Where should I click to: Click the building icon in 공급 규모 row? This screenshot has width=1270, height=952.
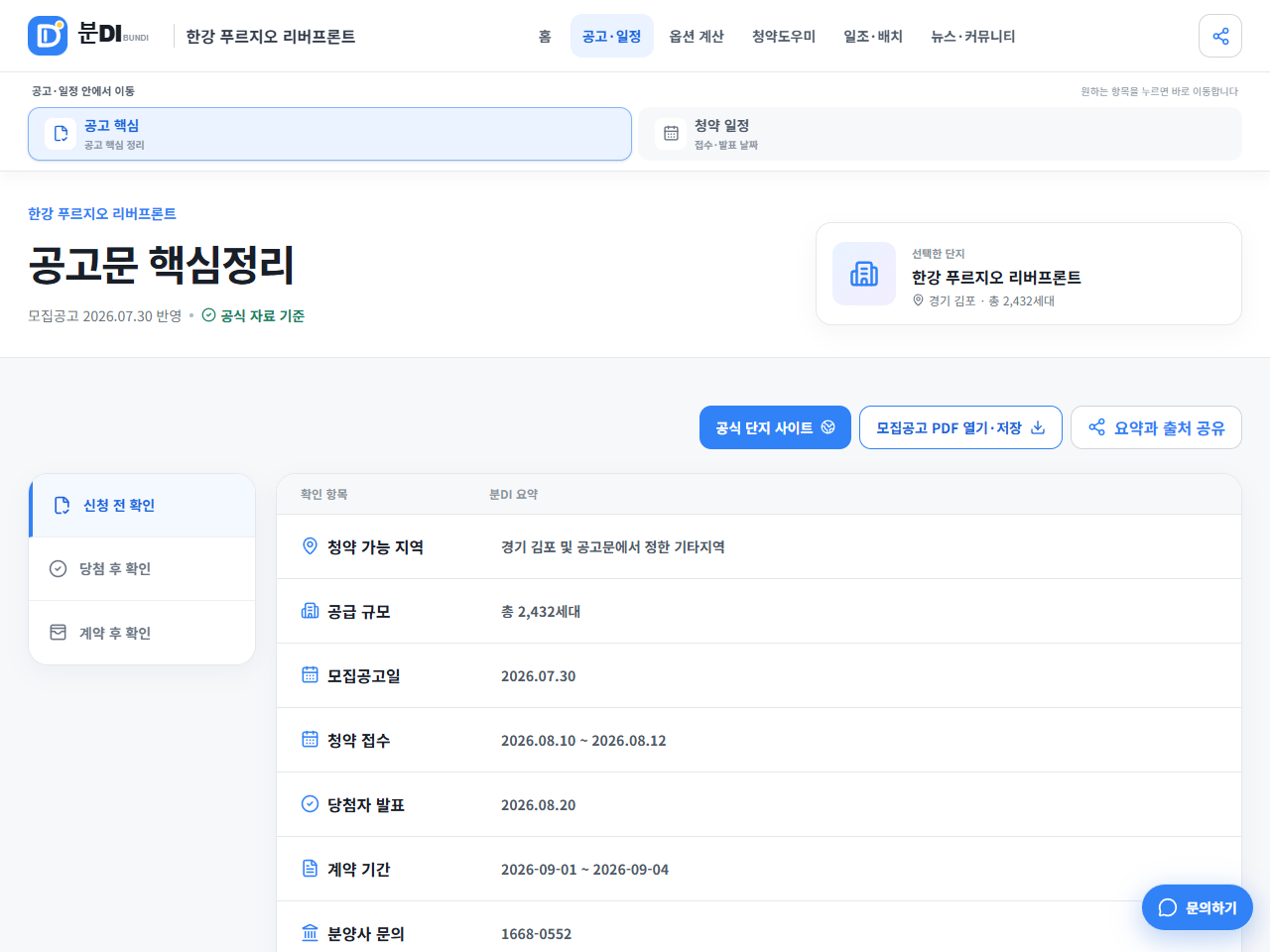(x=310, y=611)
